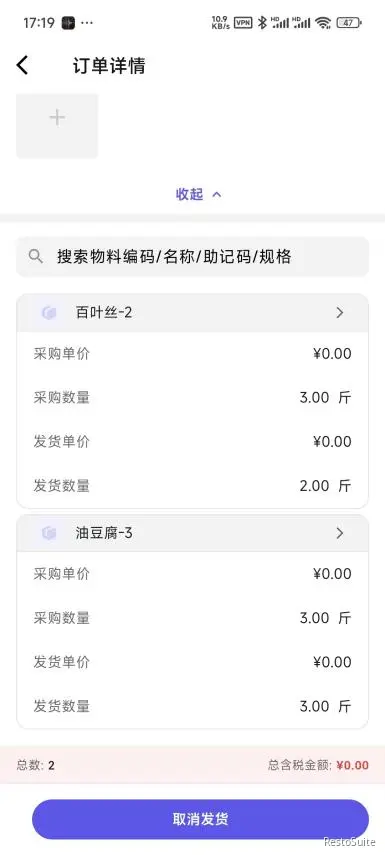Tap the back arrow icon

[x=21, y=66]
